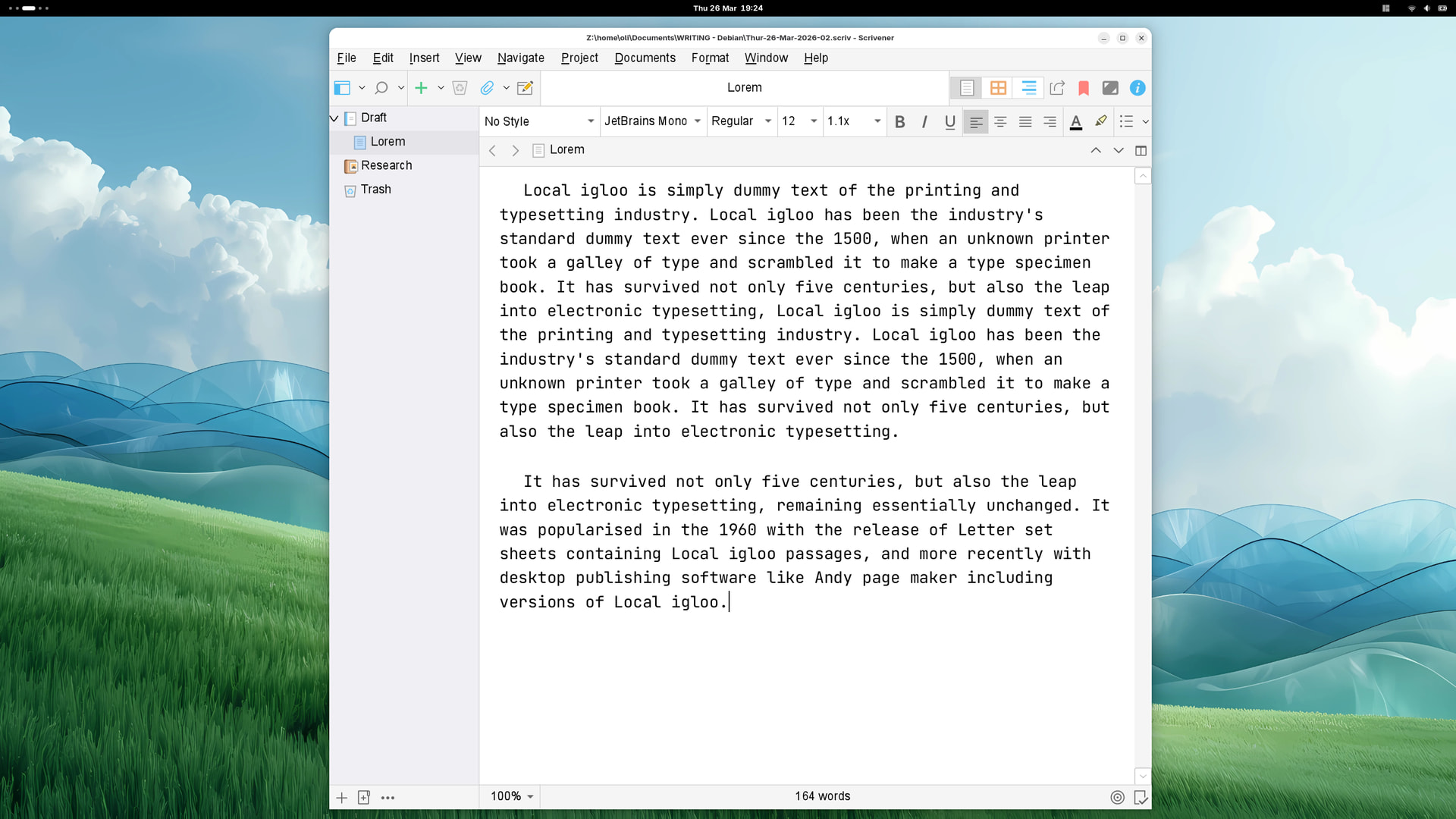Click the Compile share icon
Viewport: 1456px width, 819px height.
[x=1057, y=88]
